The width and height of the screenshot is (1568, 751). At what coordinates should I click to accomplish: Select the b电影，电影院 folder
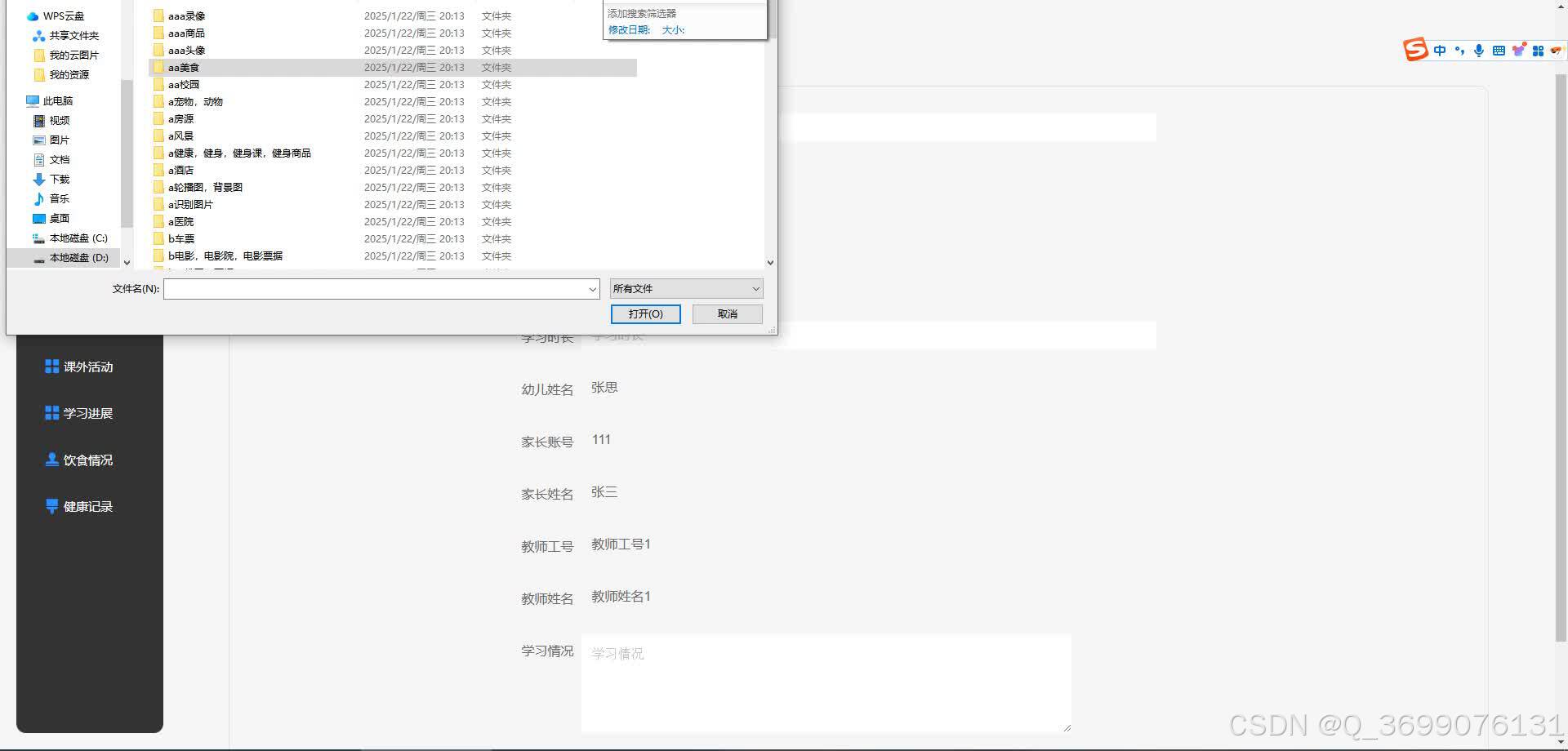(225, 256)
